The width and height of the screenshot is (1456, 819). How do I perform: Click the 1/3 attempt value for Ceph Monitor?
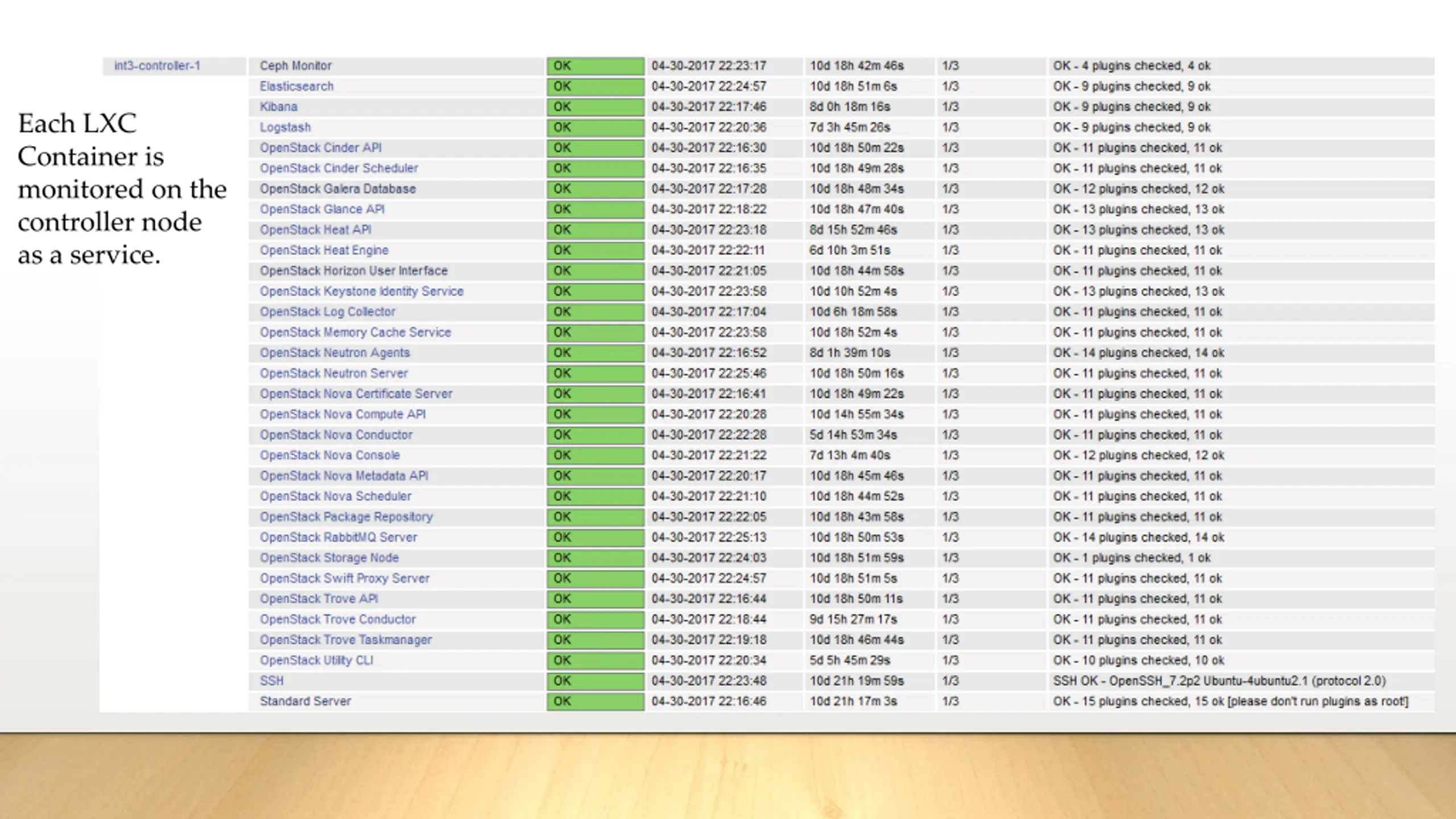(950, 66)
